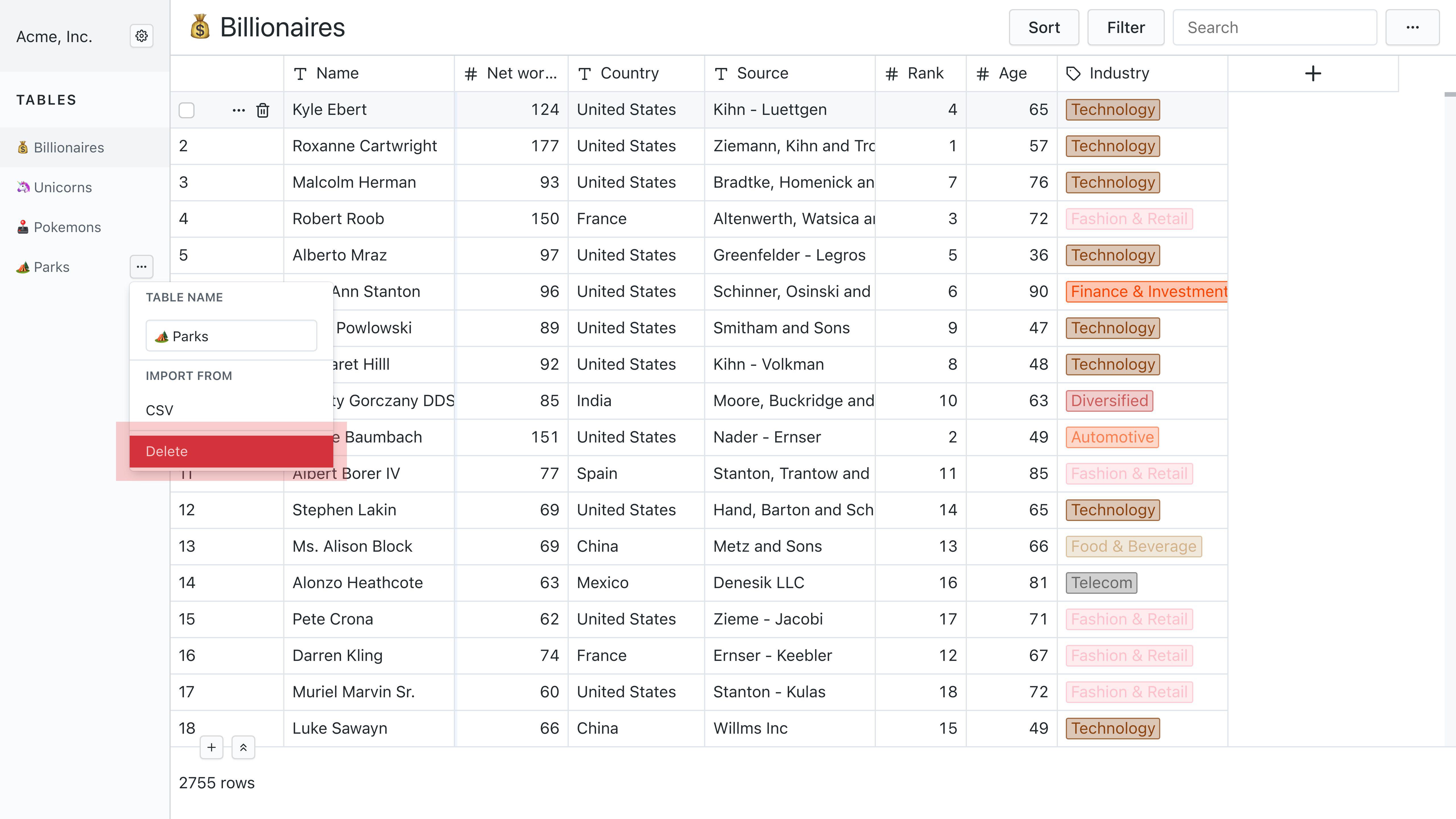Open top-right more options ellipsis menu

pyautogui.click(x=1412, y=27)
